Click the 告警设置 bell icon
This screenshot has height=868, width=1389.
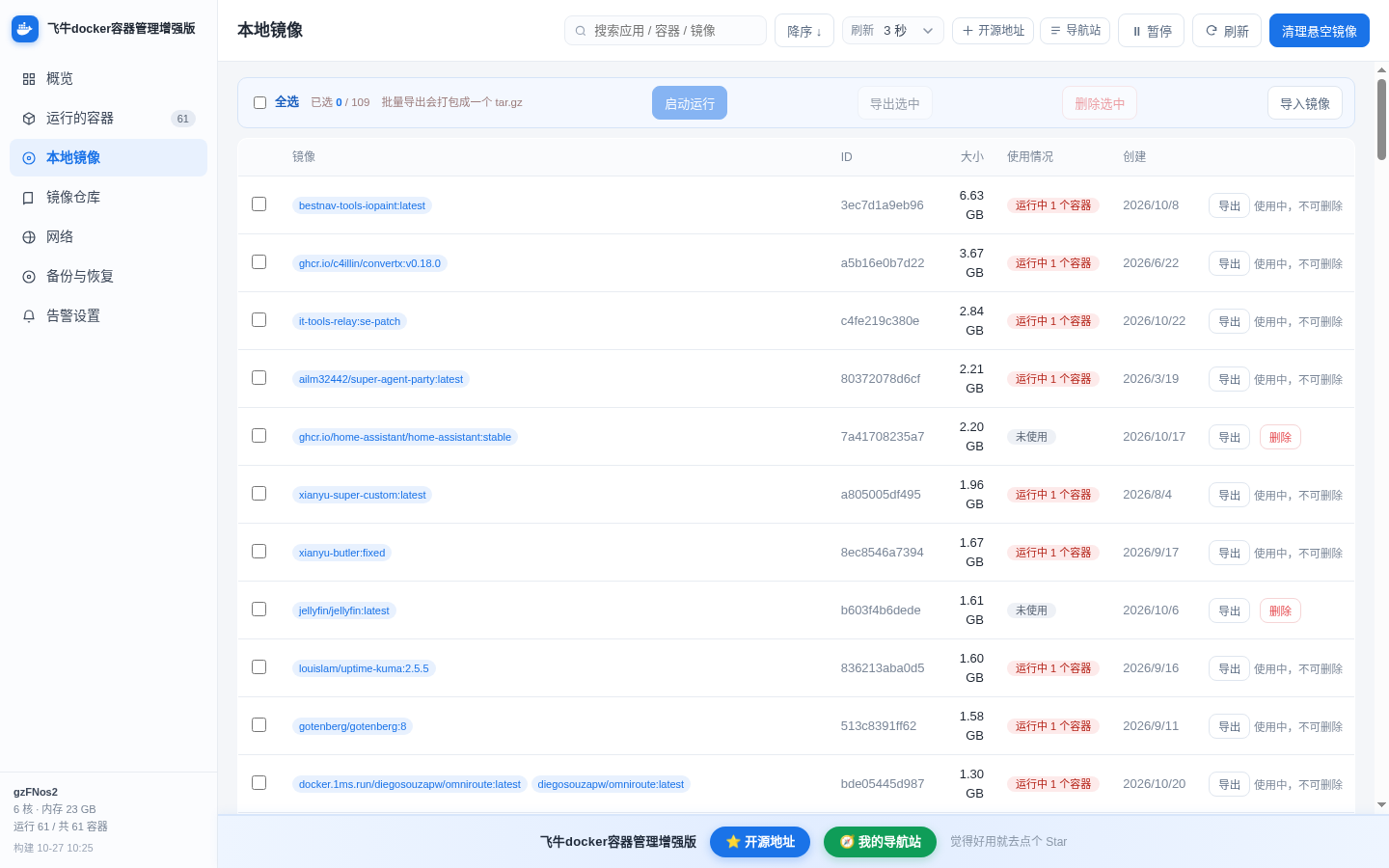point(29,316)
